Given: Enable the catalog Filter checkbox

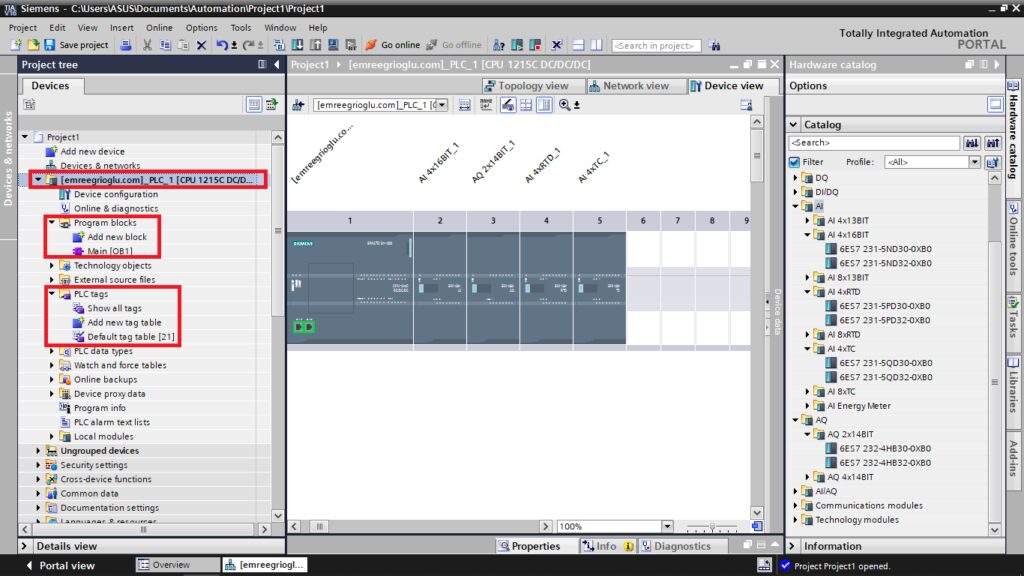Looking at the screenshot, I should click(794, 162).
